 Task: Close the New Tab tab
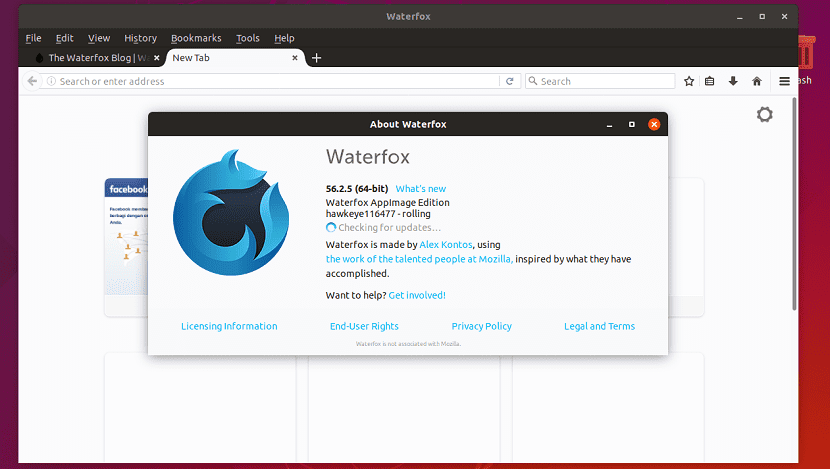click(x=294, y=58)
